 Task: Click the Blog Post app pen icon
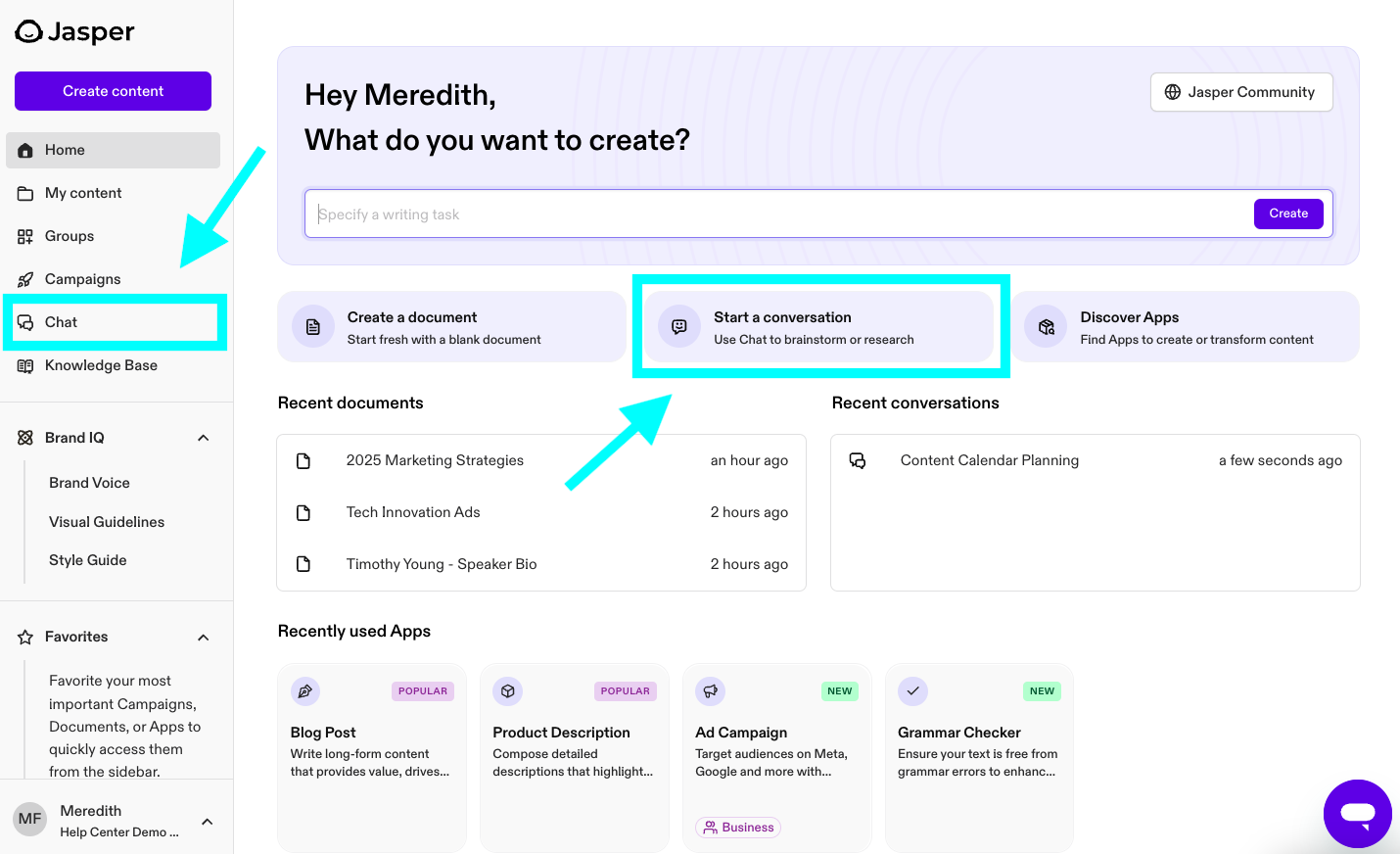pyautogui.click(x=305, y=691)
